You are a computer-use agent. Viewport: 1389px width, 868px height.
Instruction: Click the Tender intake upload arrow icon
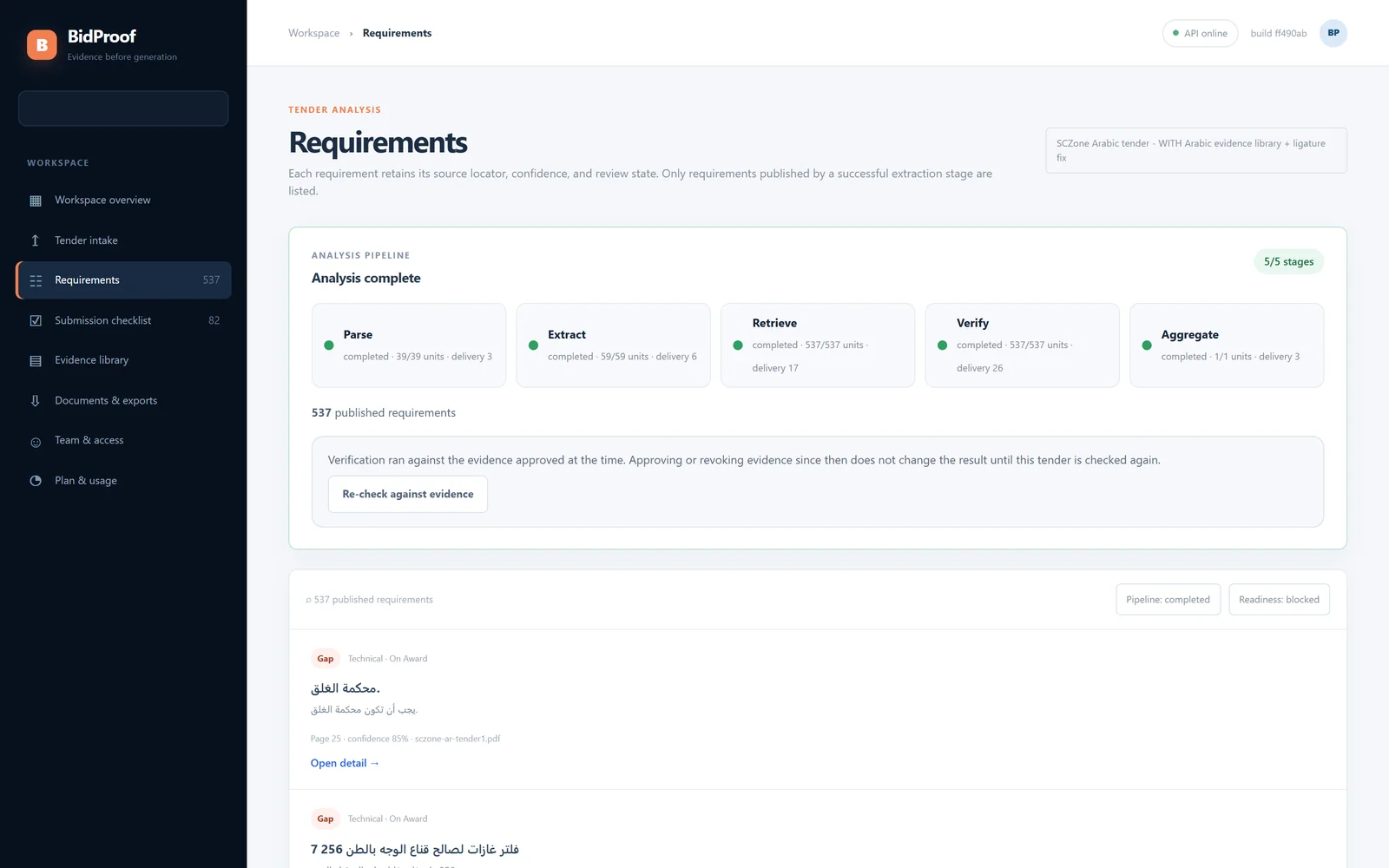[x=36, y=240]
